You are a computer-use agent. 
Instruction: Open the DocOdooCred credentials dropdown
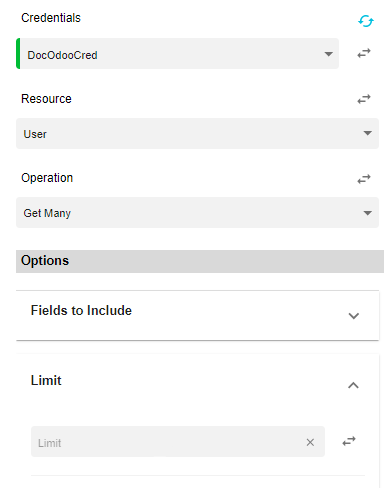click(177, 54)
